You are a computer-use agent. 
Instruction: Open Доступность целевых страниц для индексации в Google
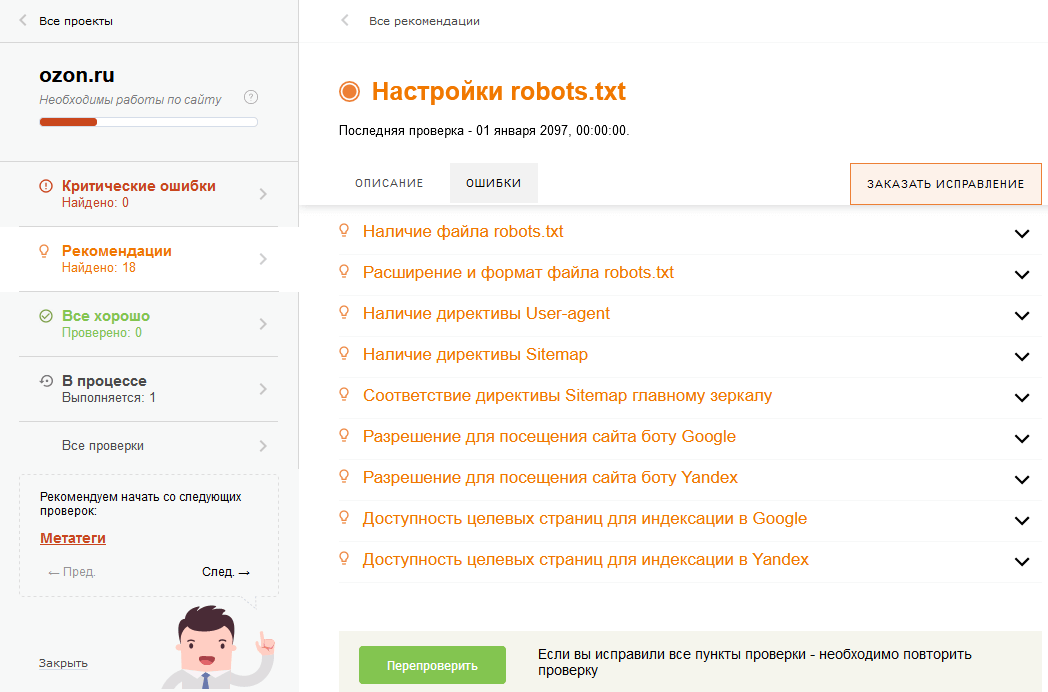pyautogui.click(x=585, y=518)
